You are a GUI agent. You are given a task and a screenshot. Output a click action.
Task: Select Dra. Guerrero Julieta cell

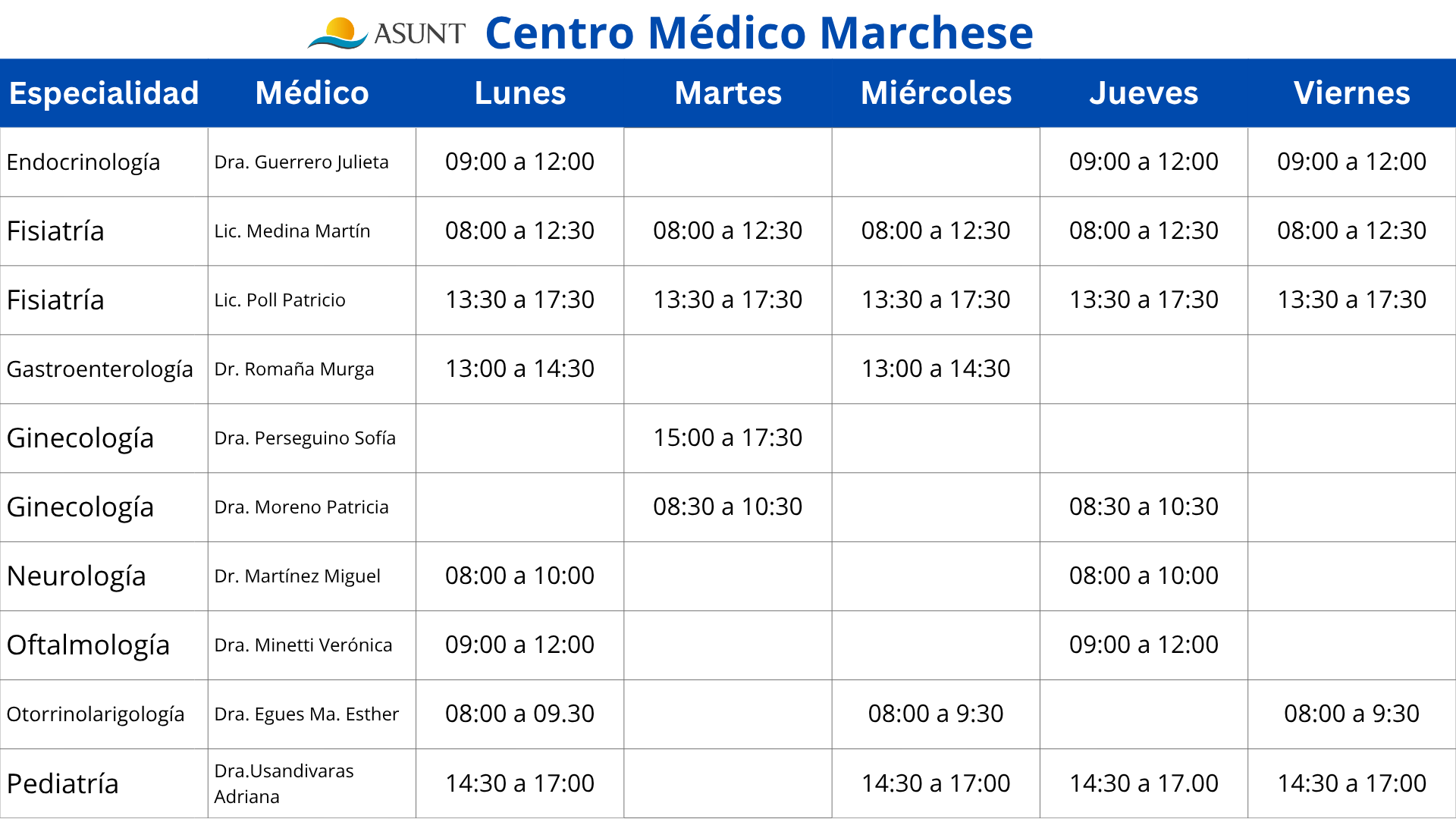coord(312,162)
